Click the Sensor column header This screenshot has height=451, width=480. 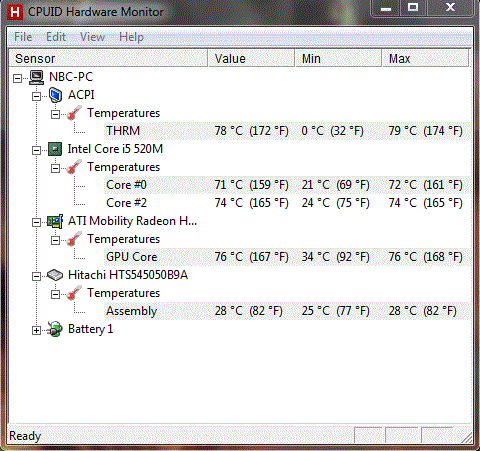click(108, 59)
